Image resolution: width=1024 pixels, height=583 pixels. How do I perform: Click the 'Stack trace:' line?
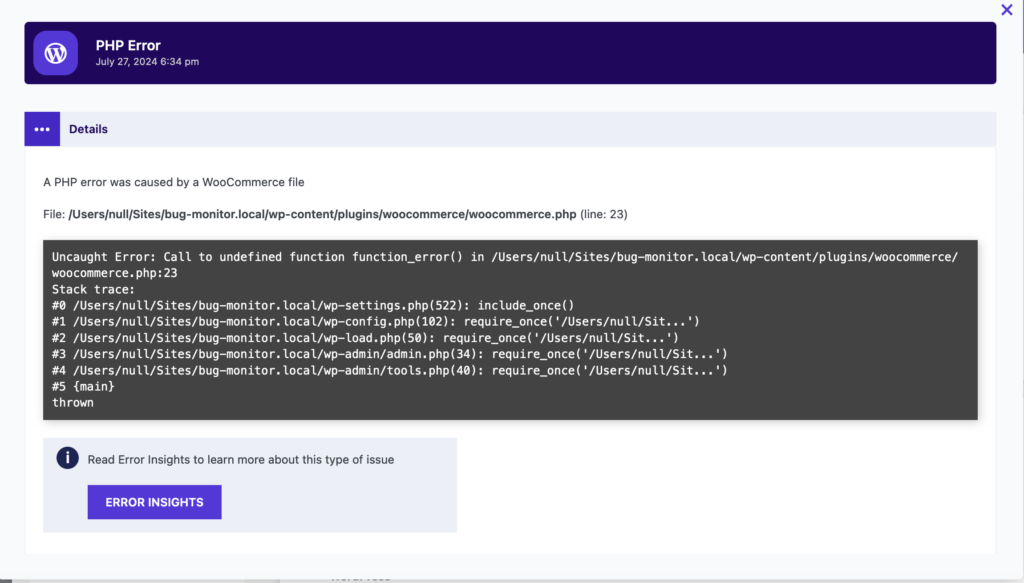pyautogui.click(x=93, y=289)
